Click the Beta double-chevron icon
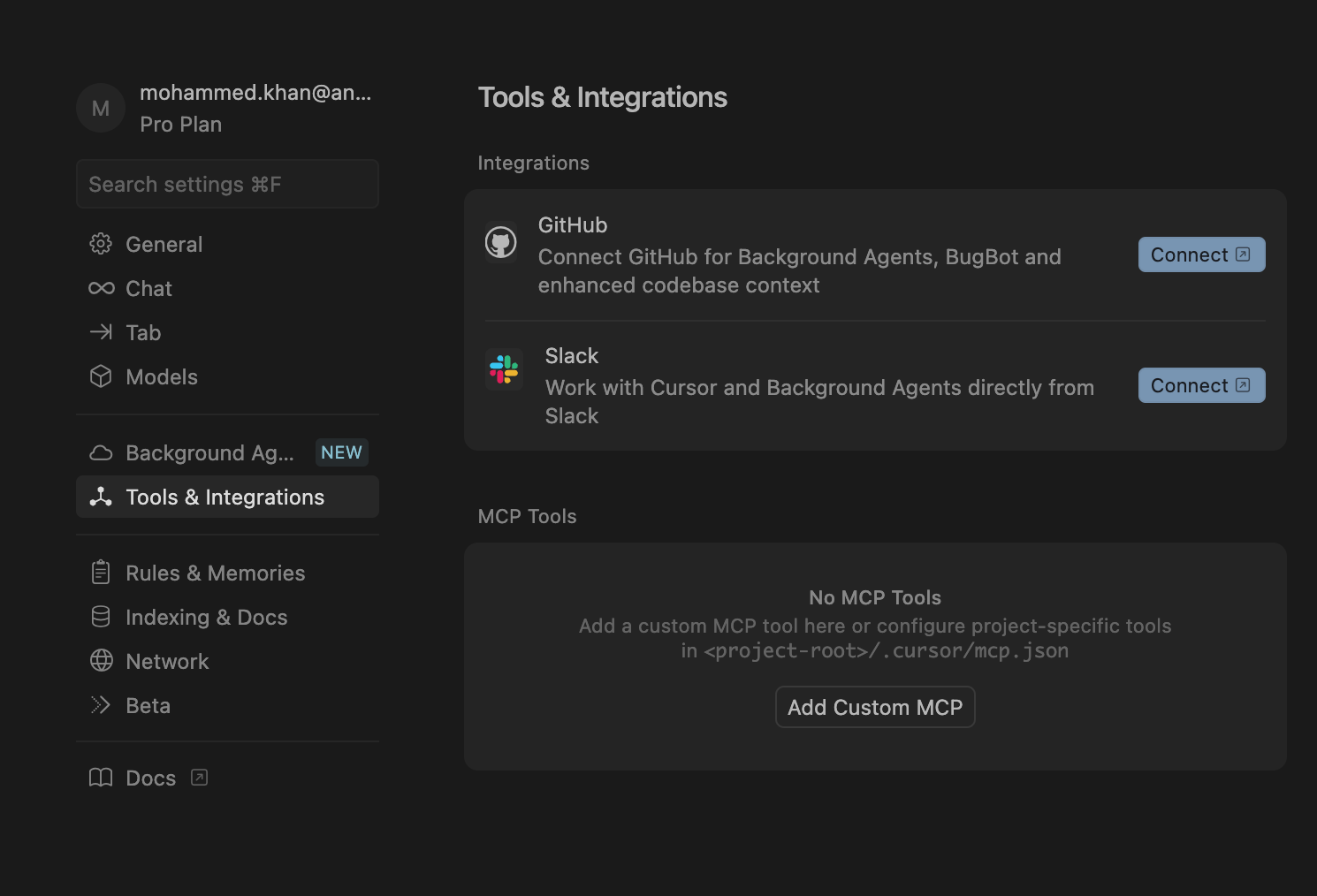The image size is (1317, 896). tap(101, 705)
